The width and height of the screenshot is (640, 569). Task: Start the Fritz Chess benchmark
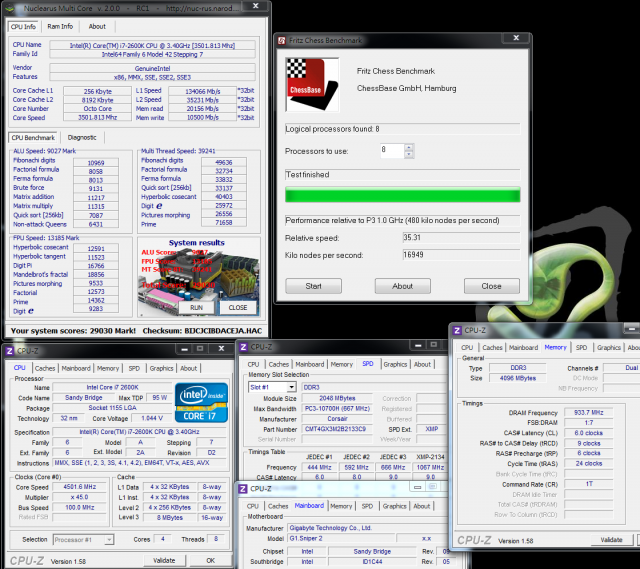coord(313,286)
